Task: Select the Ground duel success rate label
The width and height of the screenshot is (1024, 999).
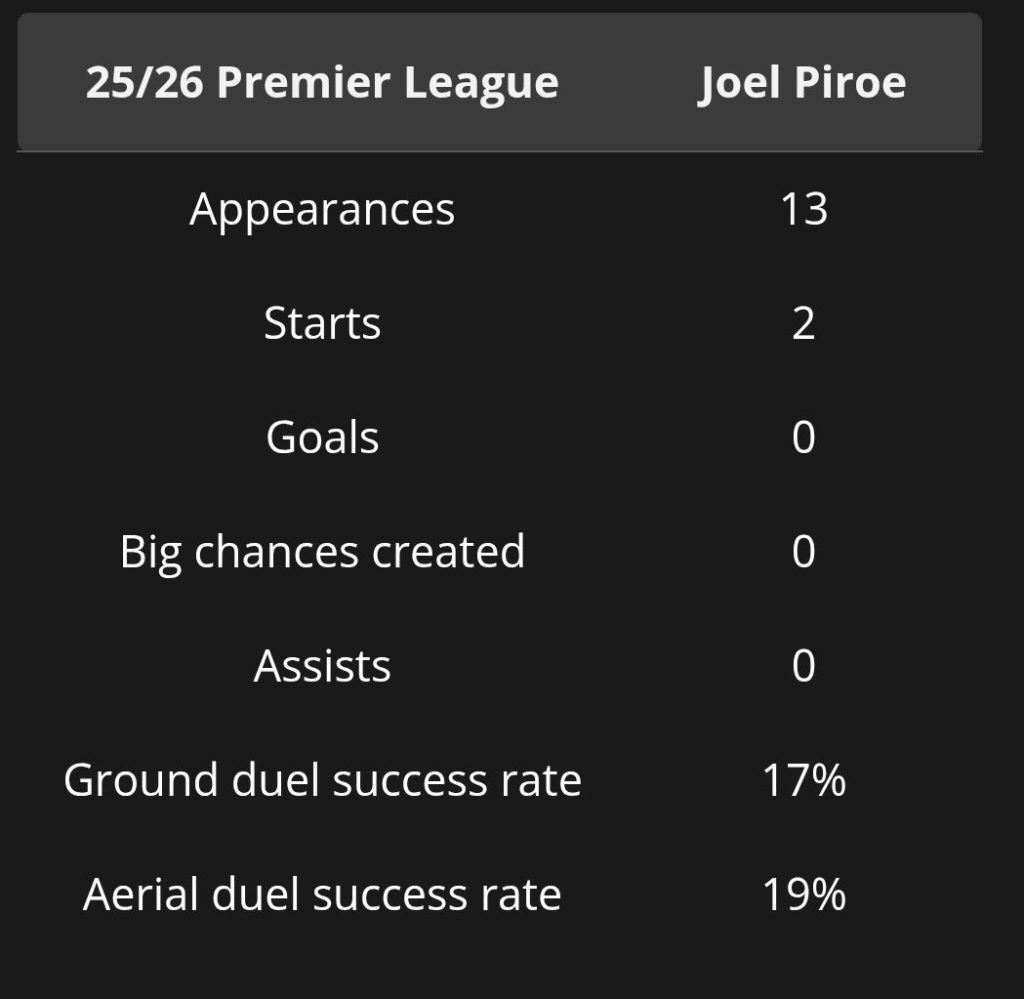Action: [322, 779]
